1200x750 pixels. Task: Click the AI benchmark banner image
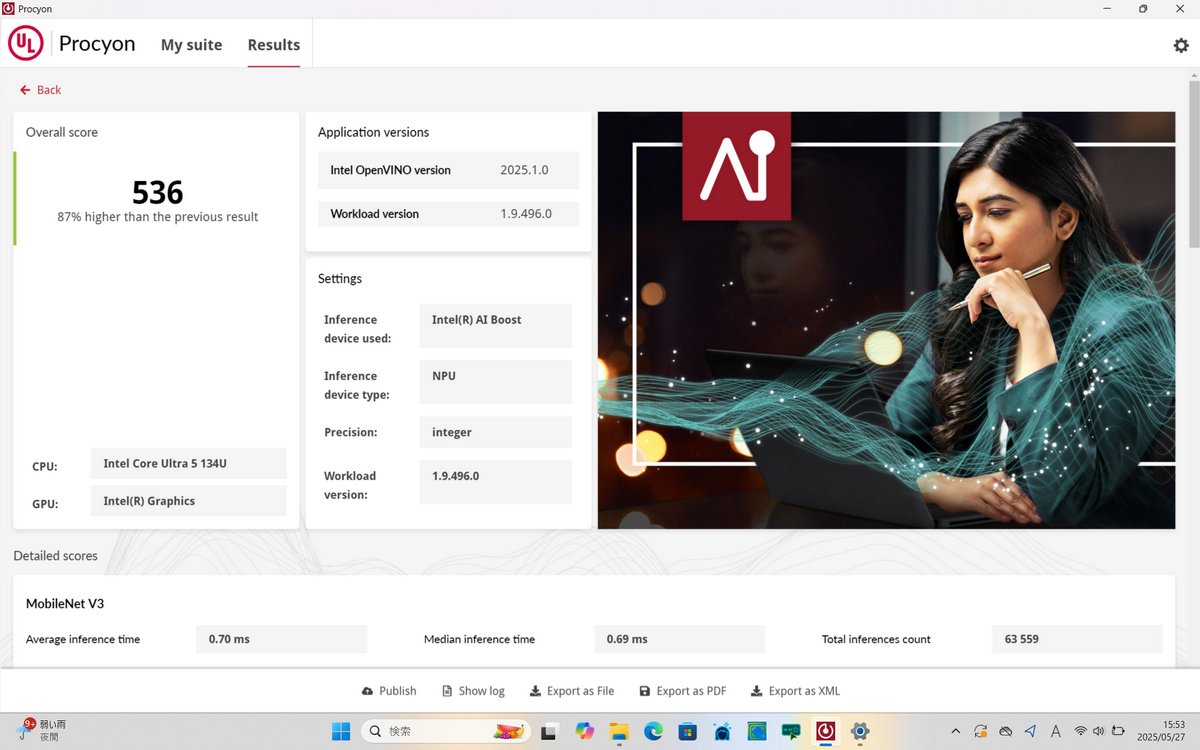coord(886,320)
